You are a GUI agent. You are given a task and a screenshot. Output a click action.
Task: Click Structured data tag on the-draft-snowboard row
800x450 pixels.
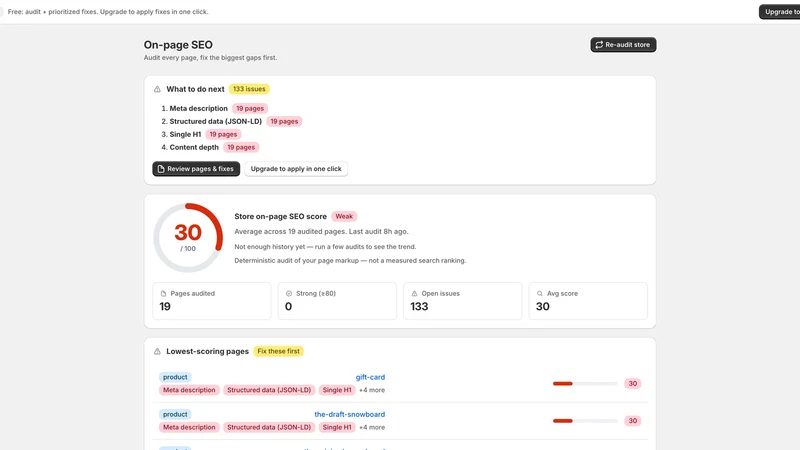coord(269,427)
